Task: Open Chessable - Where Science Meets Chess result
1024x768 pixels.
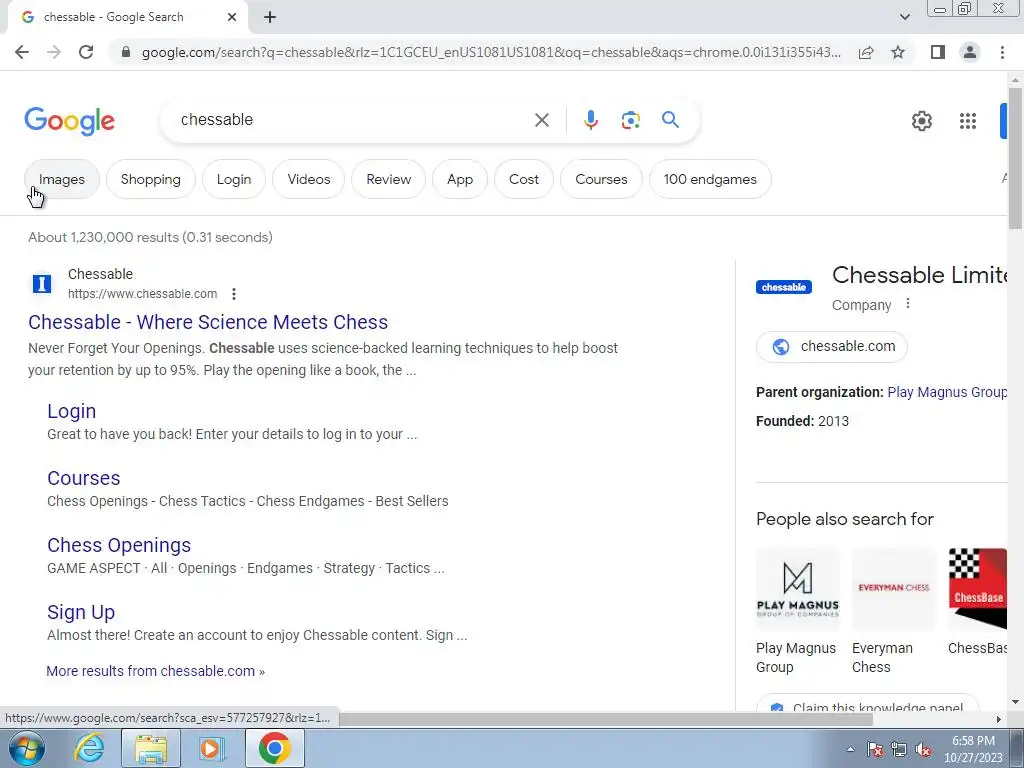Action: (x=208, y=322)
